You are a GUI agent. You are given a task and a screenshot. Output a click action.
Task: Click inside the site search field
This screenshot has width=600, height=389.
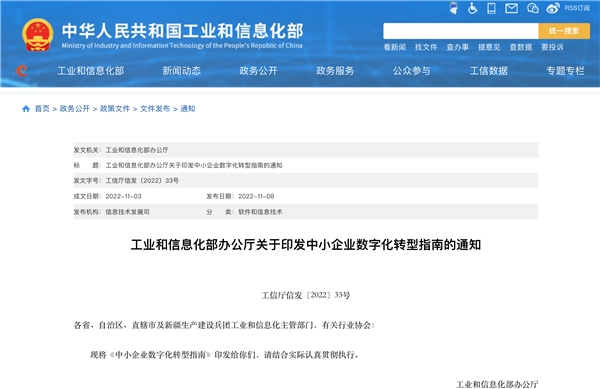click(461, 31)
